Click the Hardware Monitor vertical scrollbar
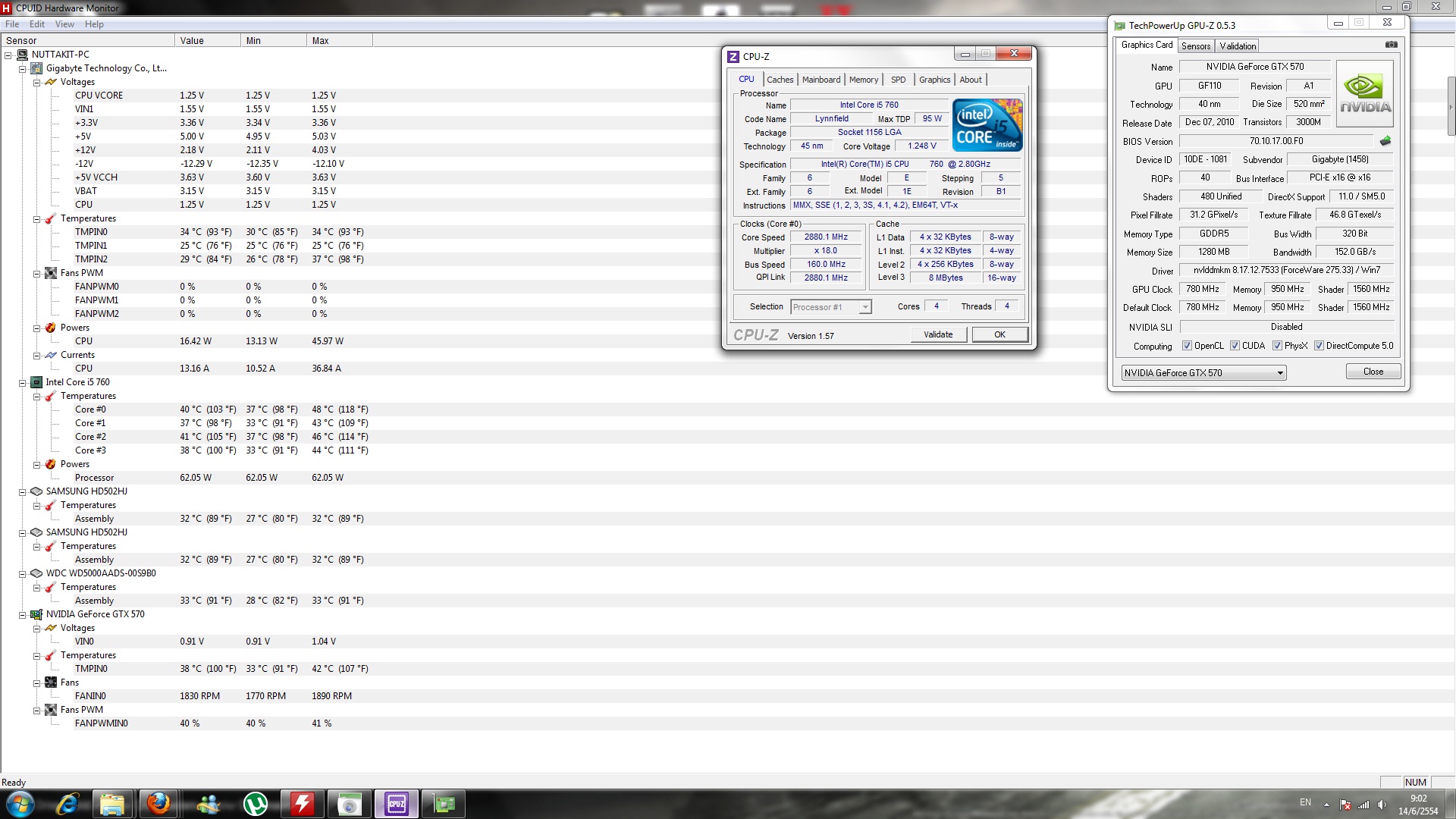This screenshot has height=819, width=1456. [x=1451, y=106]
